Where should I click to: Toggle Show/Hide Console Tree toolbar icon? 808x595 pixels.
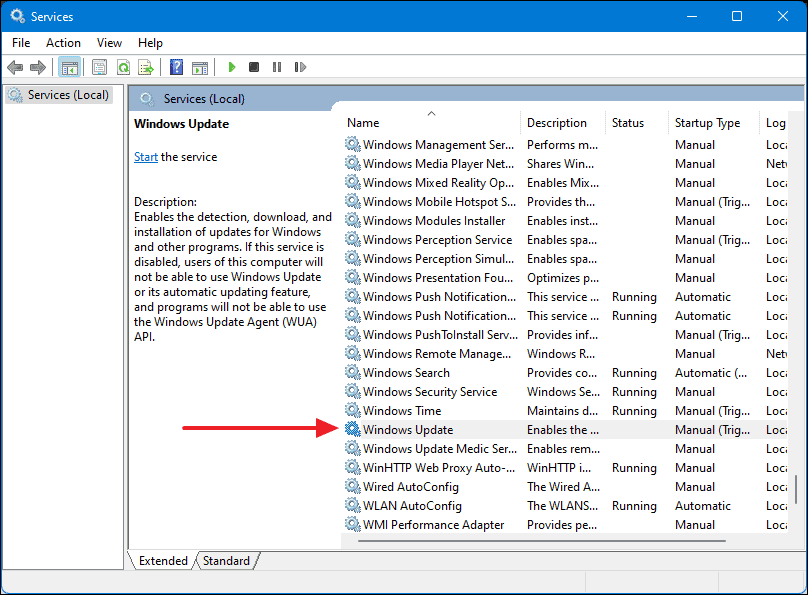[70, 67]
